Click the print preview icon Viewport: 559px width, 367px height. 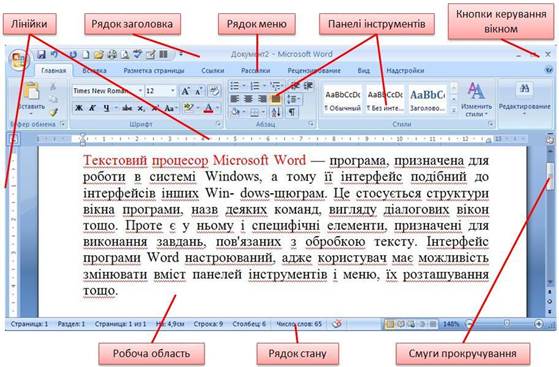point(125,55)
